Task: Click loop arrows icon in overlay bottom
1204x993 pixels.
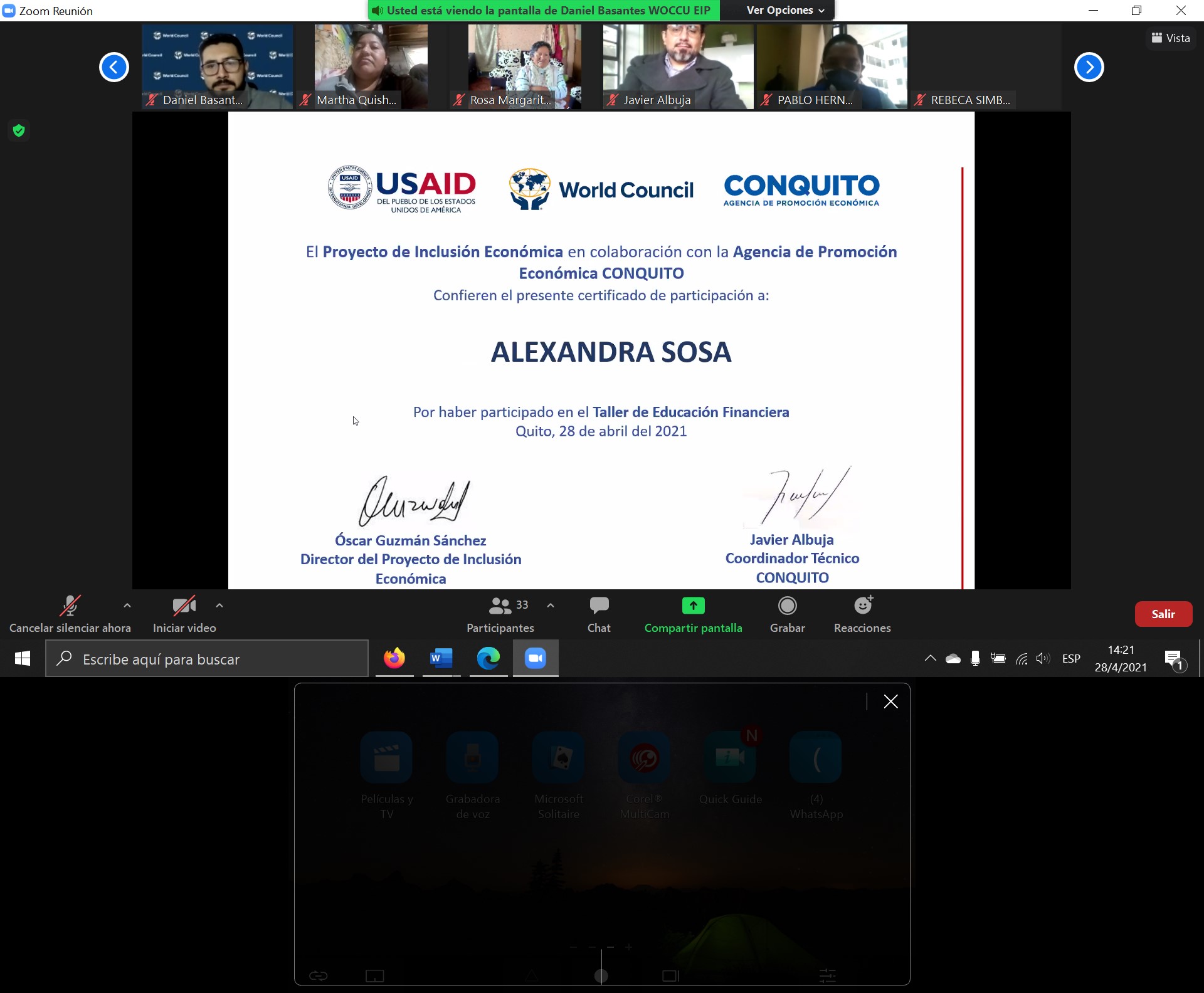Action: (319, 975)
